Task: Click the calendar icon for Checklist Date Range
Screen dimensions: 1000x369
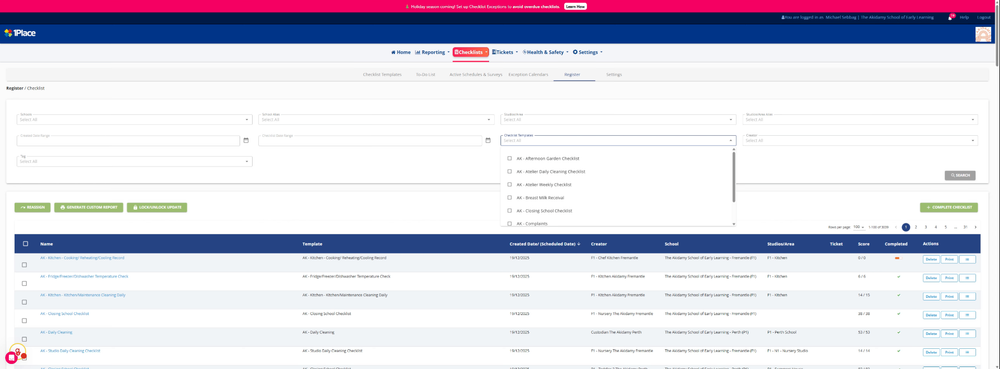Action: pos(488,140)
